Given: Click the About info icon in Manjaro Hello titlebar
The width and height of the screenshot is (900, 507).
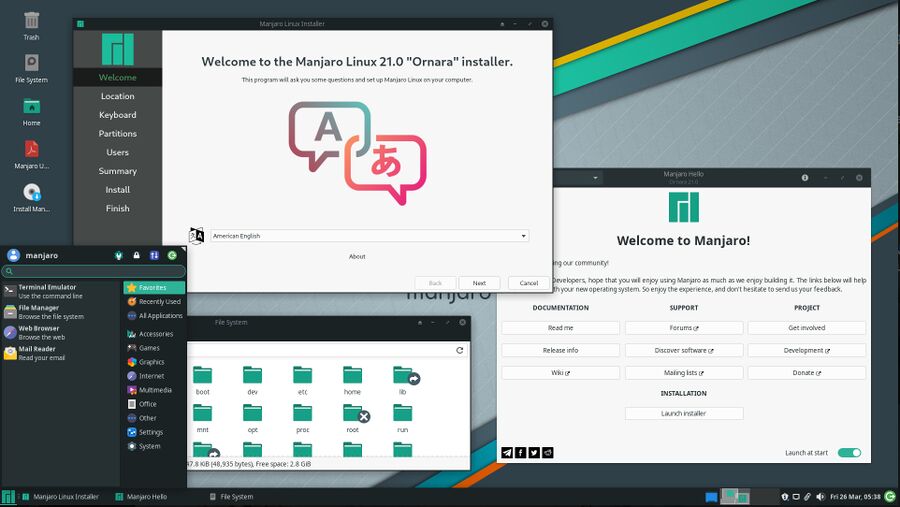Looking at the screenshot, I should (x=805, y=177).
